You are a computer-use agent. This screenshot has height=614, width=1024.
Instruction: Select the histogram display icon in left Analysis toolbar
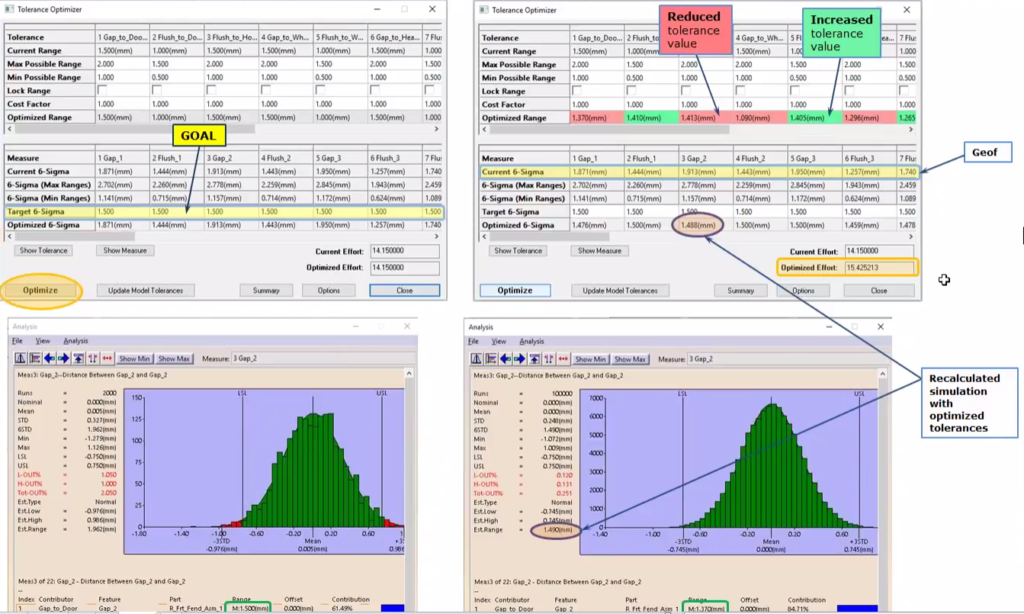20,358
